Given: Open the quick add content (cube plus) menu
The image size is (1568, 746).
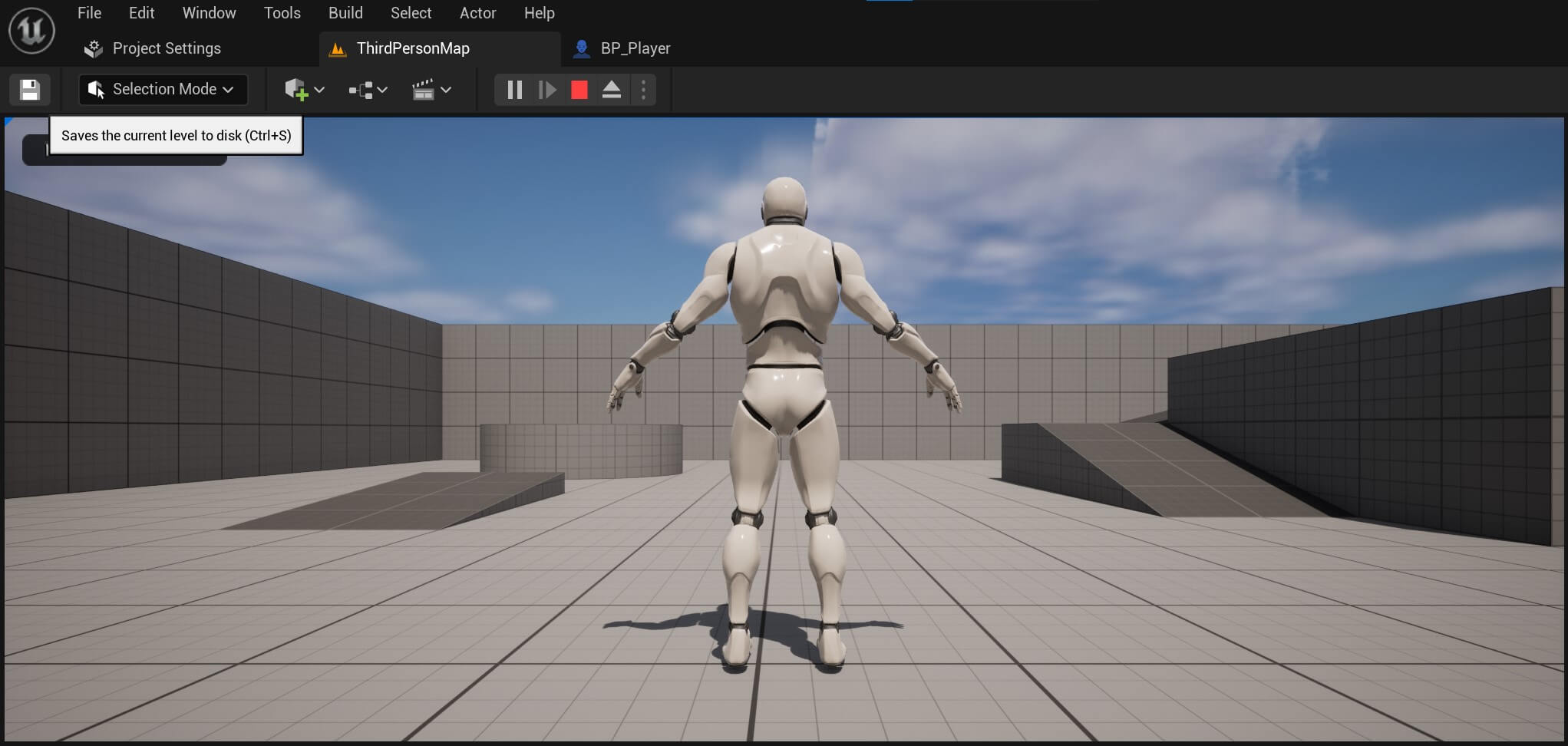Looking at the screenshot, I should point(304,90).
